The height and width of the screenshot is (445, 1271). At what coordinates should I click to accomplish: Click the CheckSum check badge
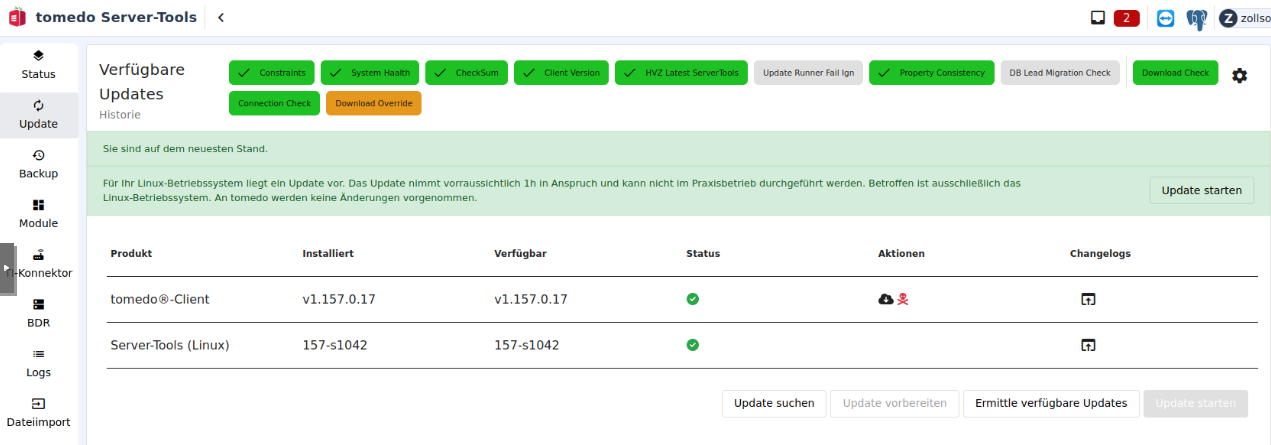(x=467, y=73)
